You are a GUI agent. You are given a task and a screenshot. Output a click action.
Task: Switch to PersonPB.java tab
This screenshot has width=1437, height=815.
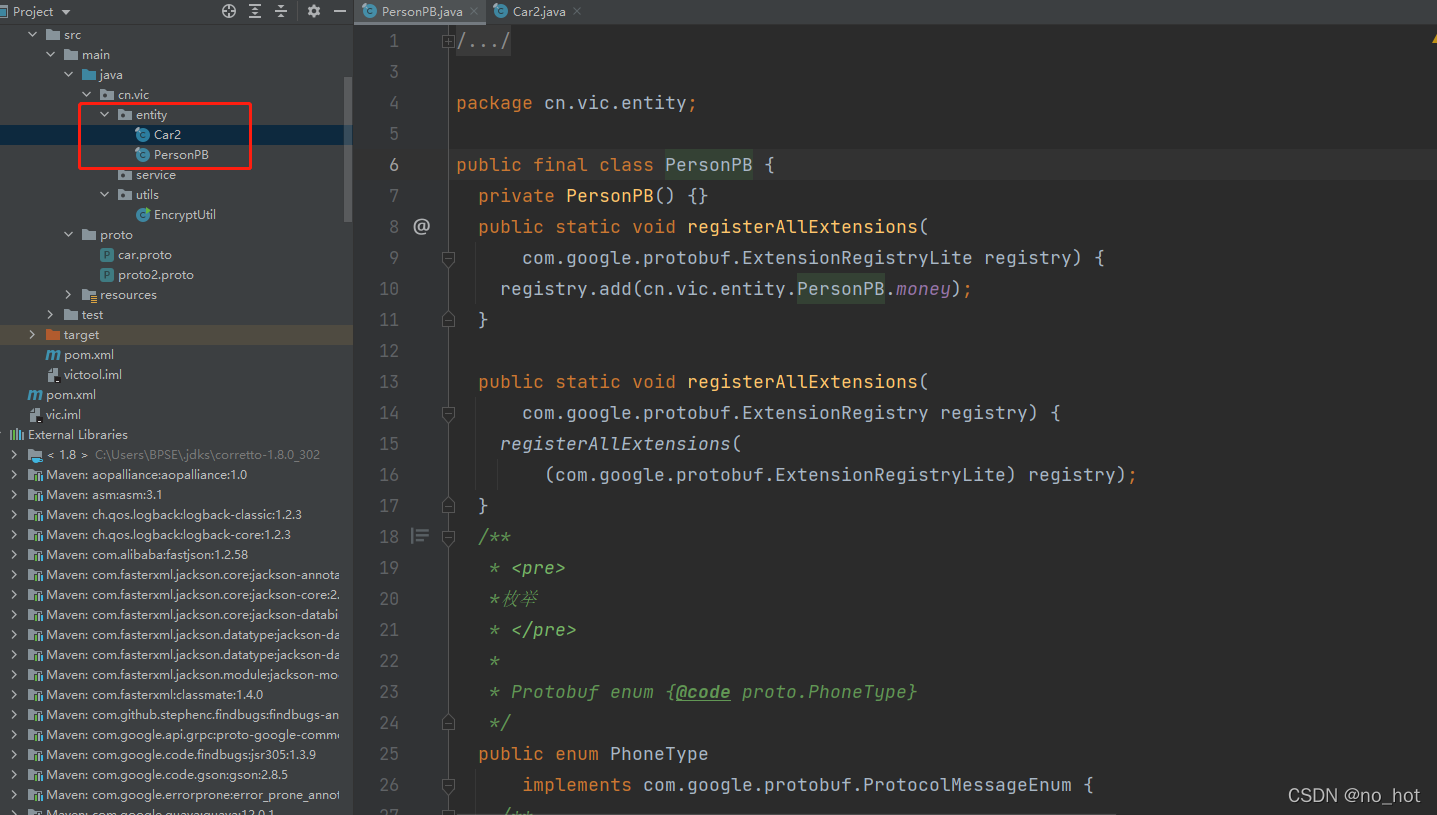(x=422, y=12)
